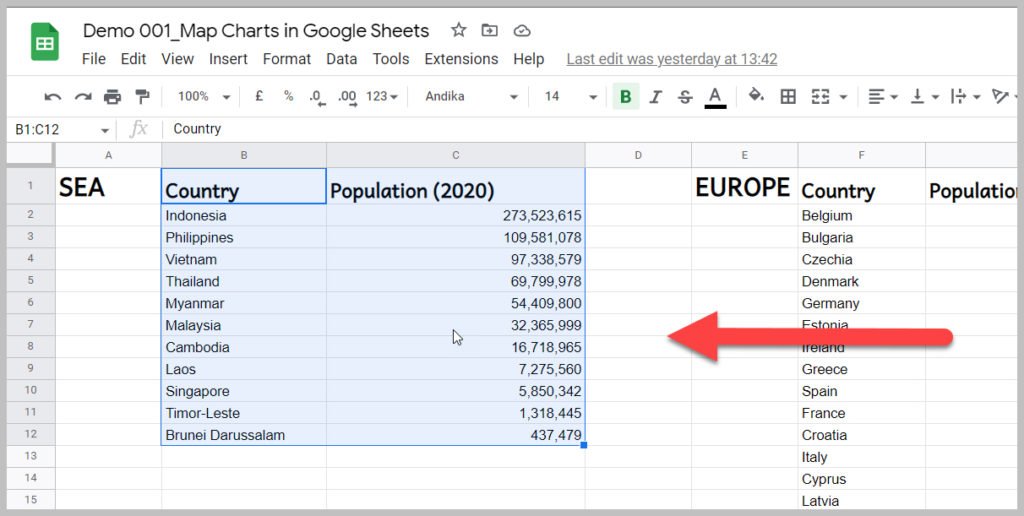Image resolution: width=1024 pixels, height=516 pixels.
Task: Expand merge cells options arrow
Action: click(843, 97)
